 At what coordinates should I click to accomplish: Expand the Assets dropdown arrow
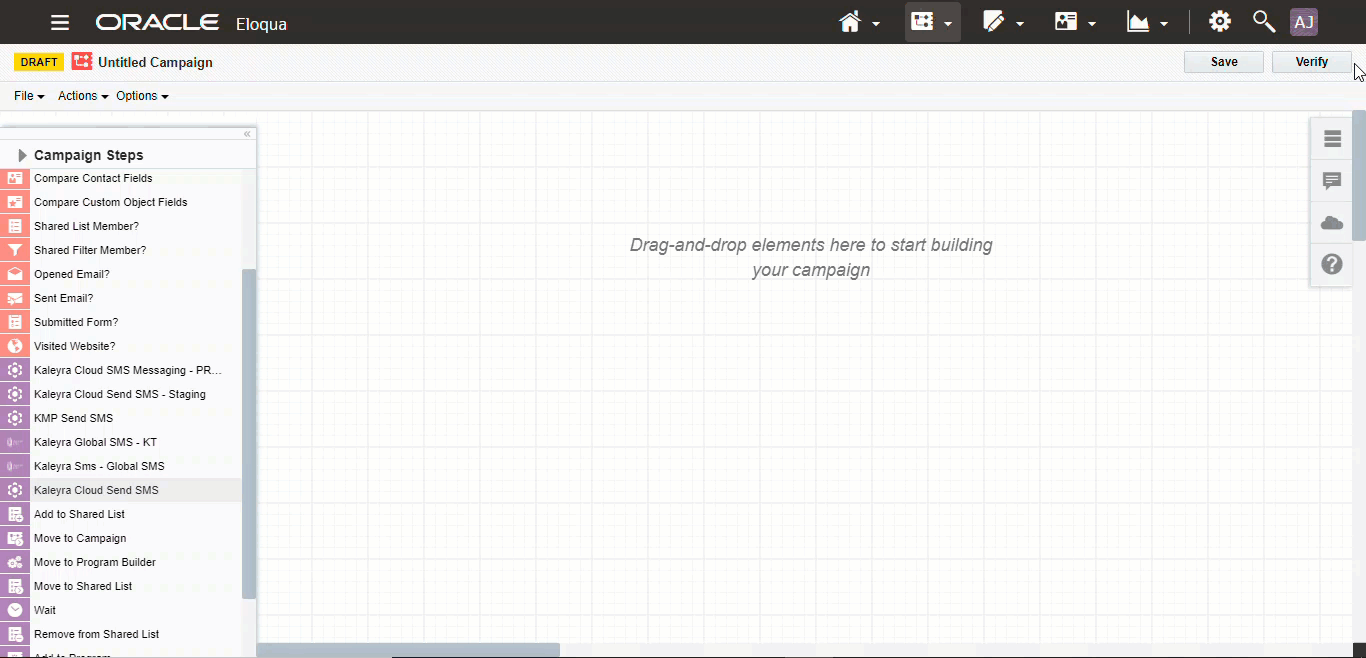point(1020,24)
